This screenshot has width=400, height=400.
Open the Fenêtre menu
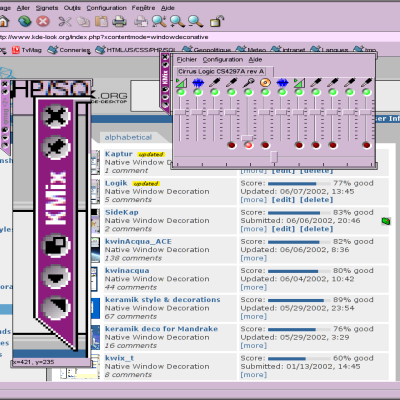coord(143,8)
